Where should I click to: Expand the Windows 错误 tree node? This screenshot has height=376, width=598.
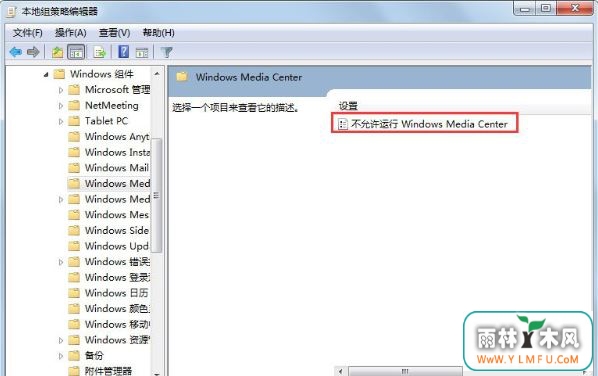61,262
